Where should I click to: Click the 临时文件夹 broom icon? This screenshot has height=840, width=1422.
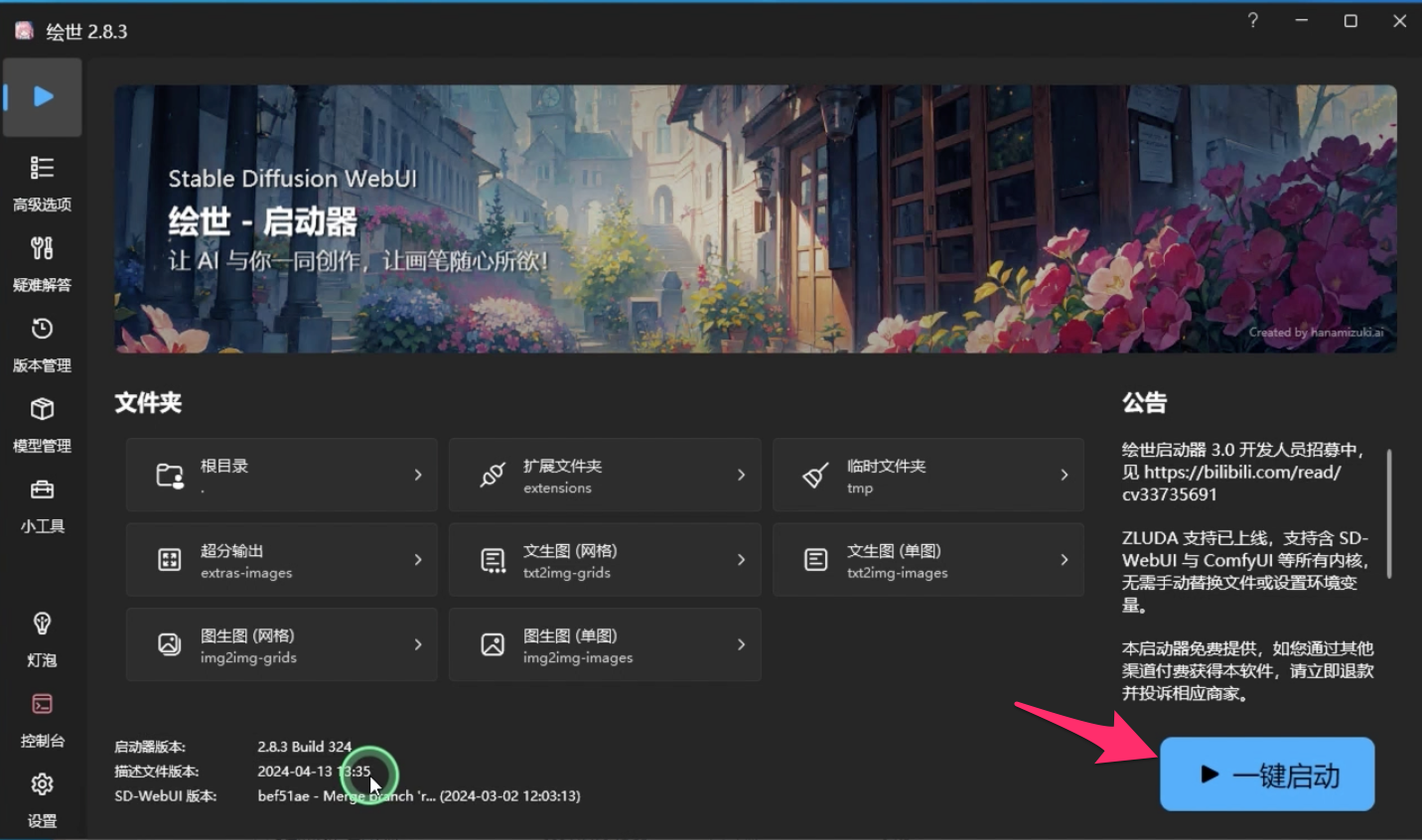click(x=815, y=476)
